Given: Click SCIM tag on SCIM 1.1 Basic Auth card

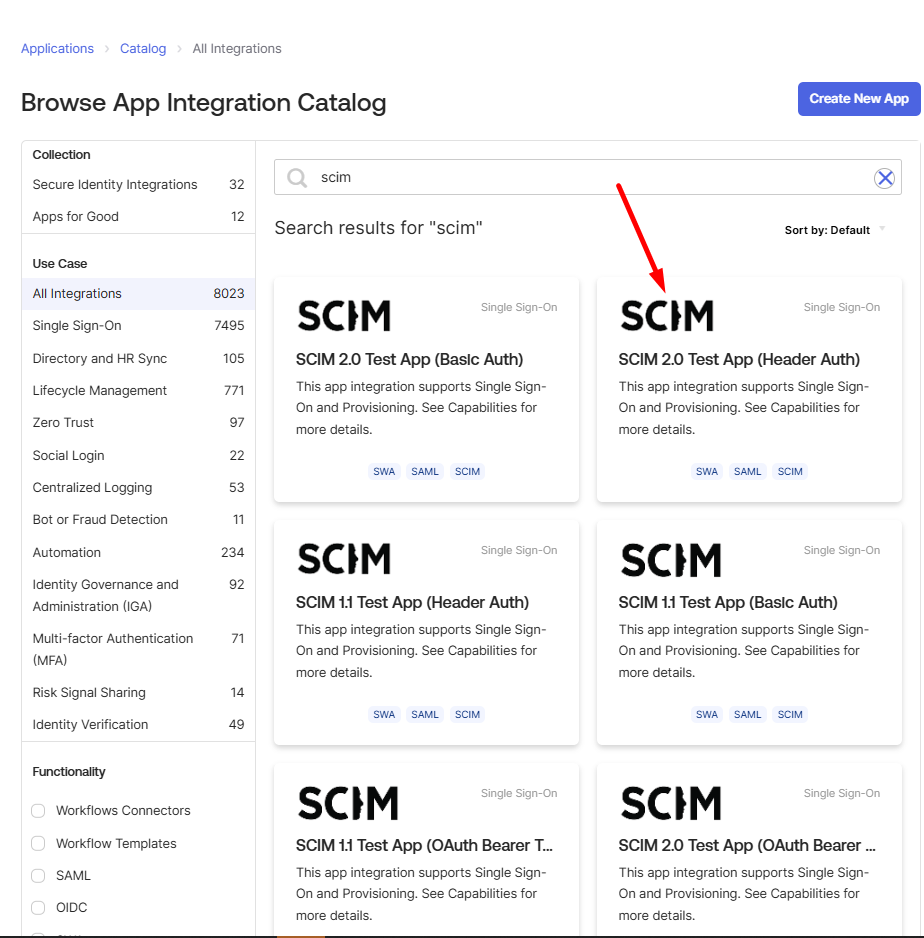Looking at the screenshot, I should [x=790, y=714].
